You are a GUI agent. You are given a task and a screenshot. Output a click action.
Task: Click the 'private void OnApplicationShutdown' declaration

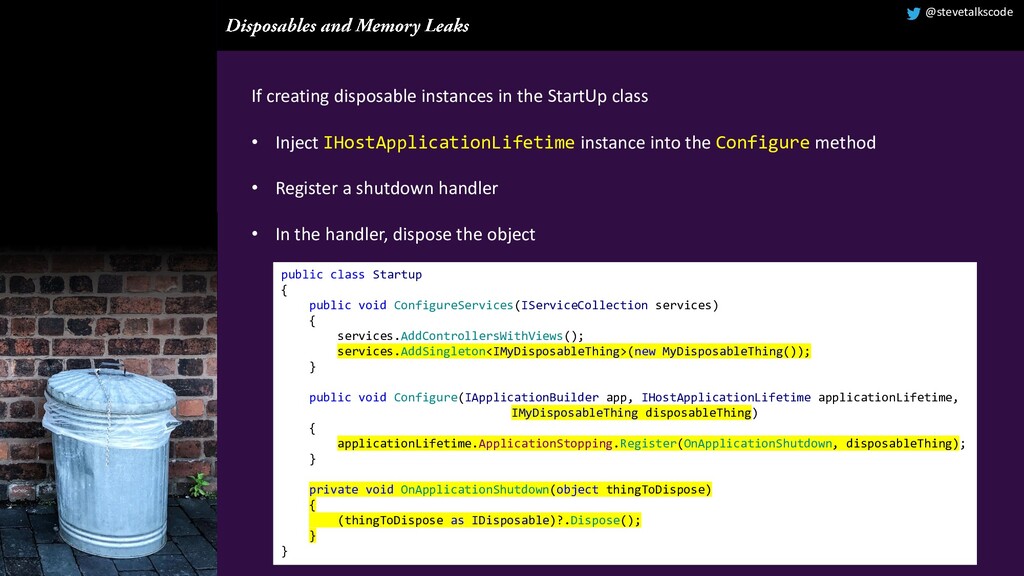(x=510, y=489)
